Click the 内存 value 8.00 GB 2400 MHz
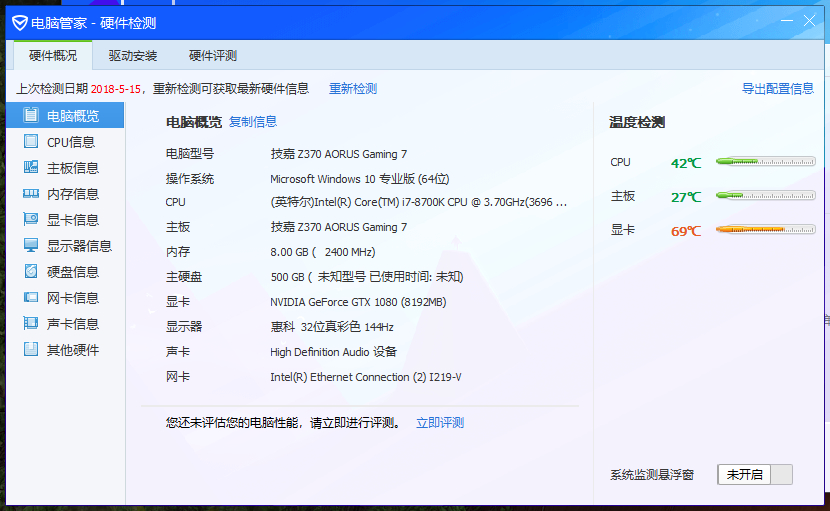830x511 pixels. pos(322,252)
